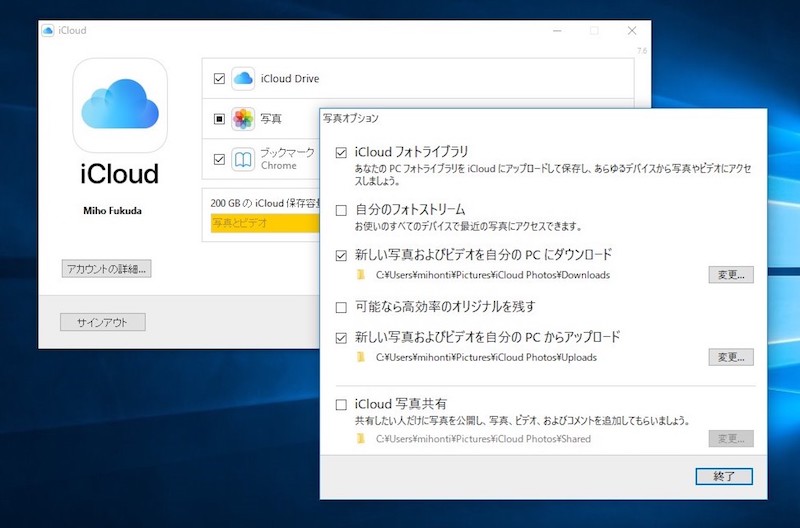Toggle the 写真 checkbox in main window
This screenshot has width=800, height=528.
[x=219, y=119]
